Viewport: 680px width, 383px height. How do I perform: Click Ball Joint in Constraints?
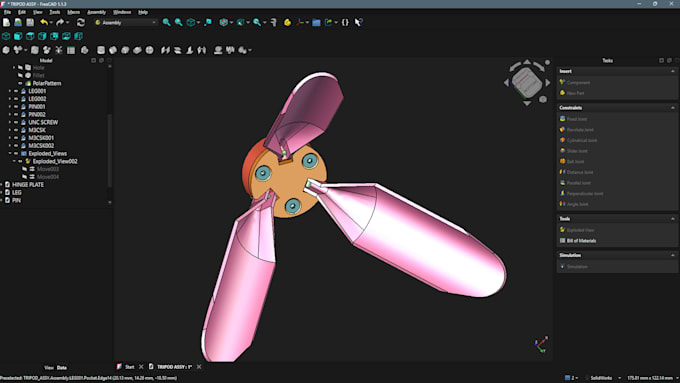click(x=575, y=161)
